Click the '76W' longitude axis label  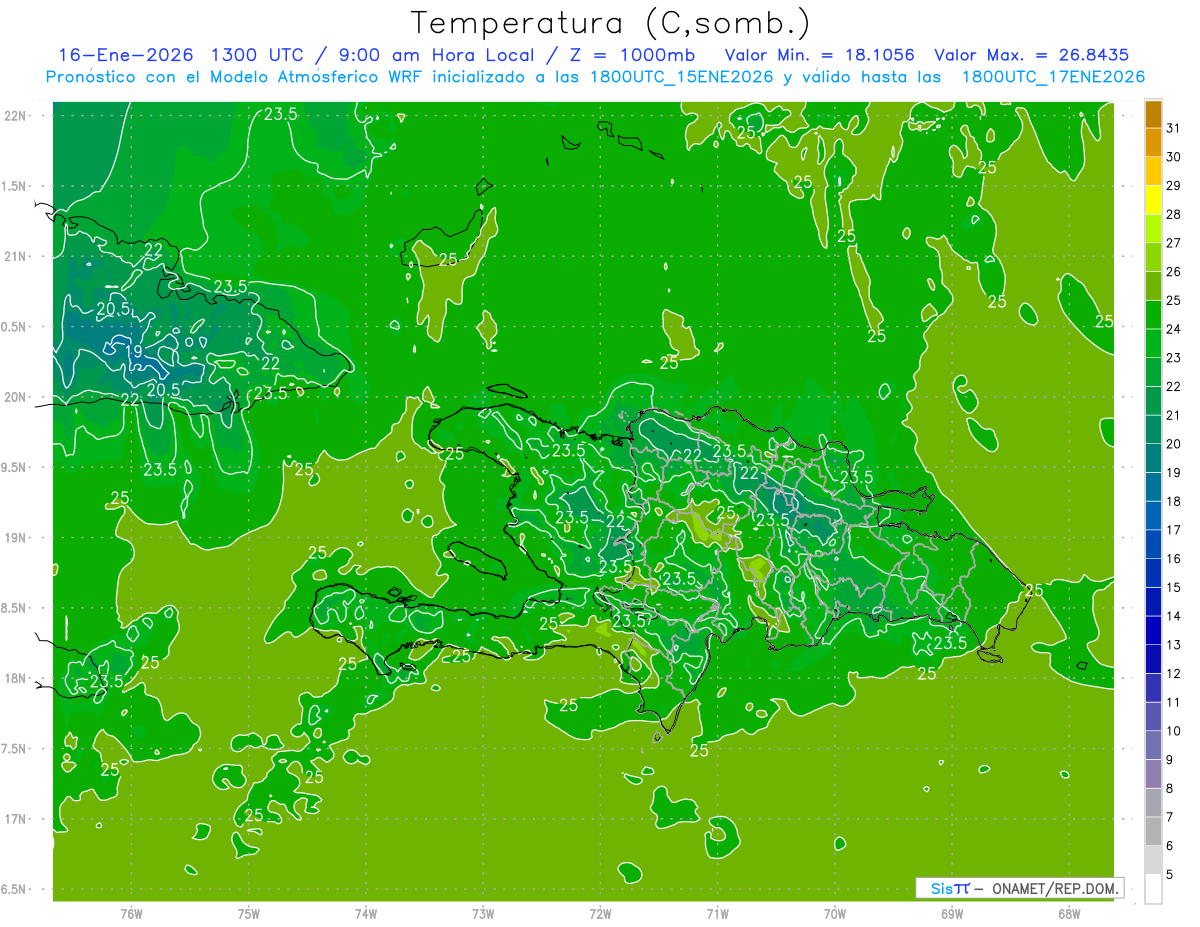tap(131, 913)
